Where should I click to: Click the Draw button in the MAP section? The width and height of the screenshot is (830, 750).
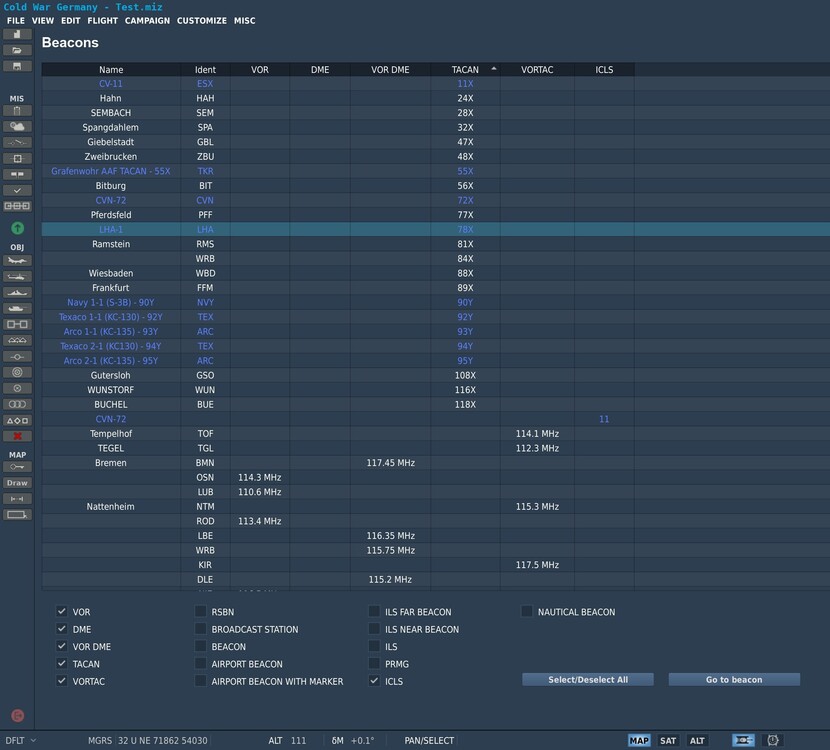[x=17, y=483]
